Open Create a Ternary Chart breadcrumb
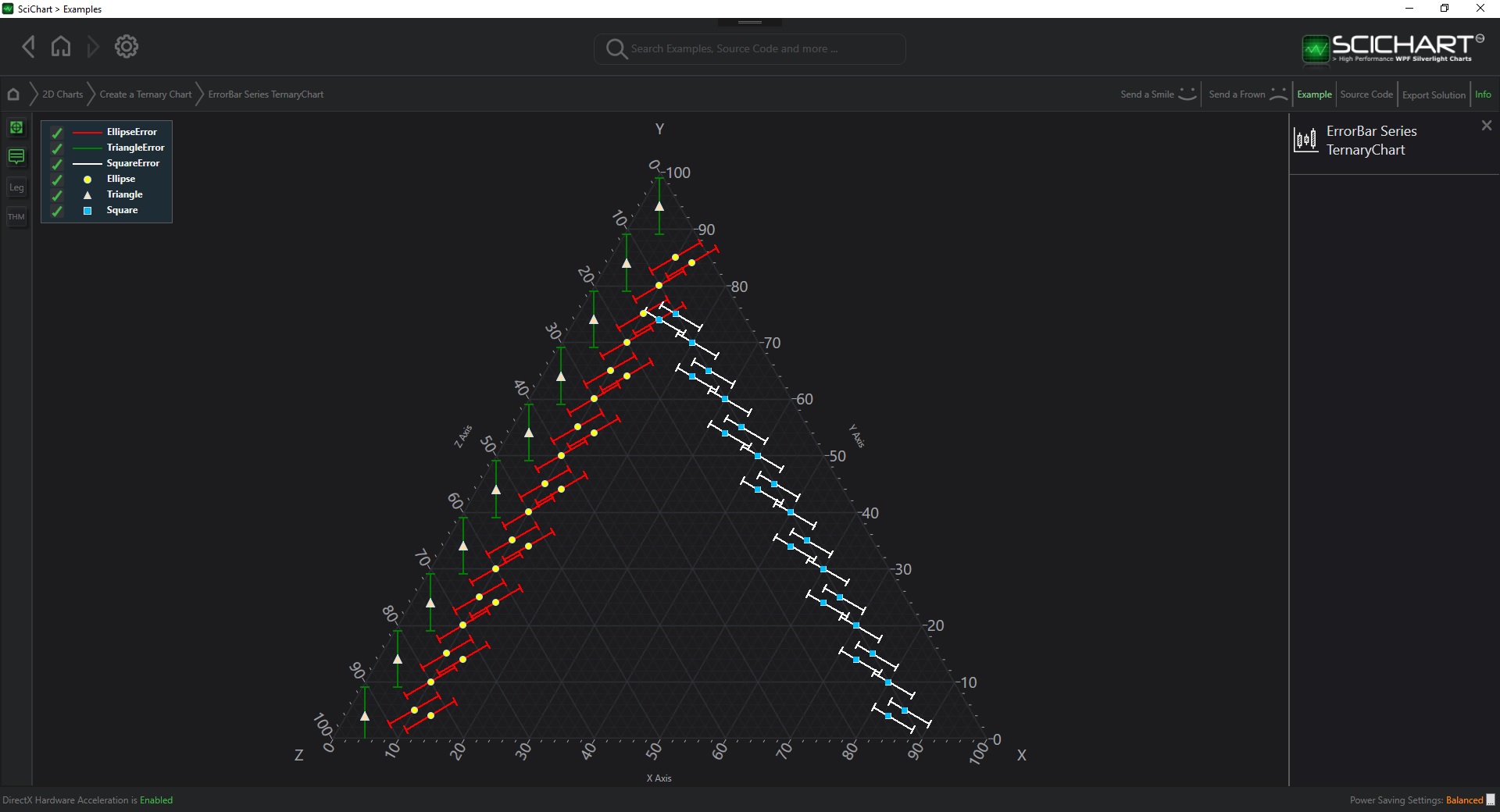 145,94
